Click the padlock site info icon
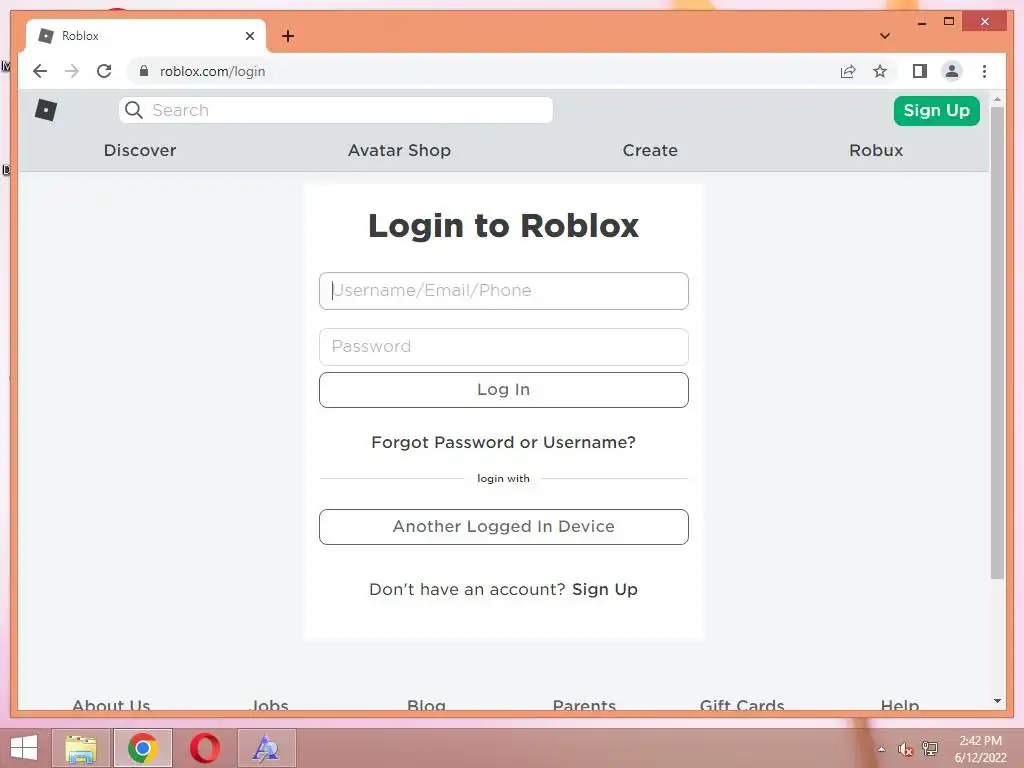This screenshot has width=1024, height=768. (x=144, y=71)
